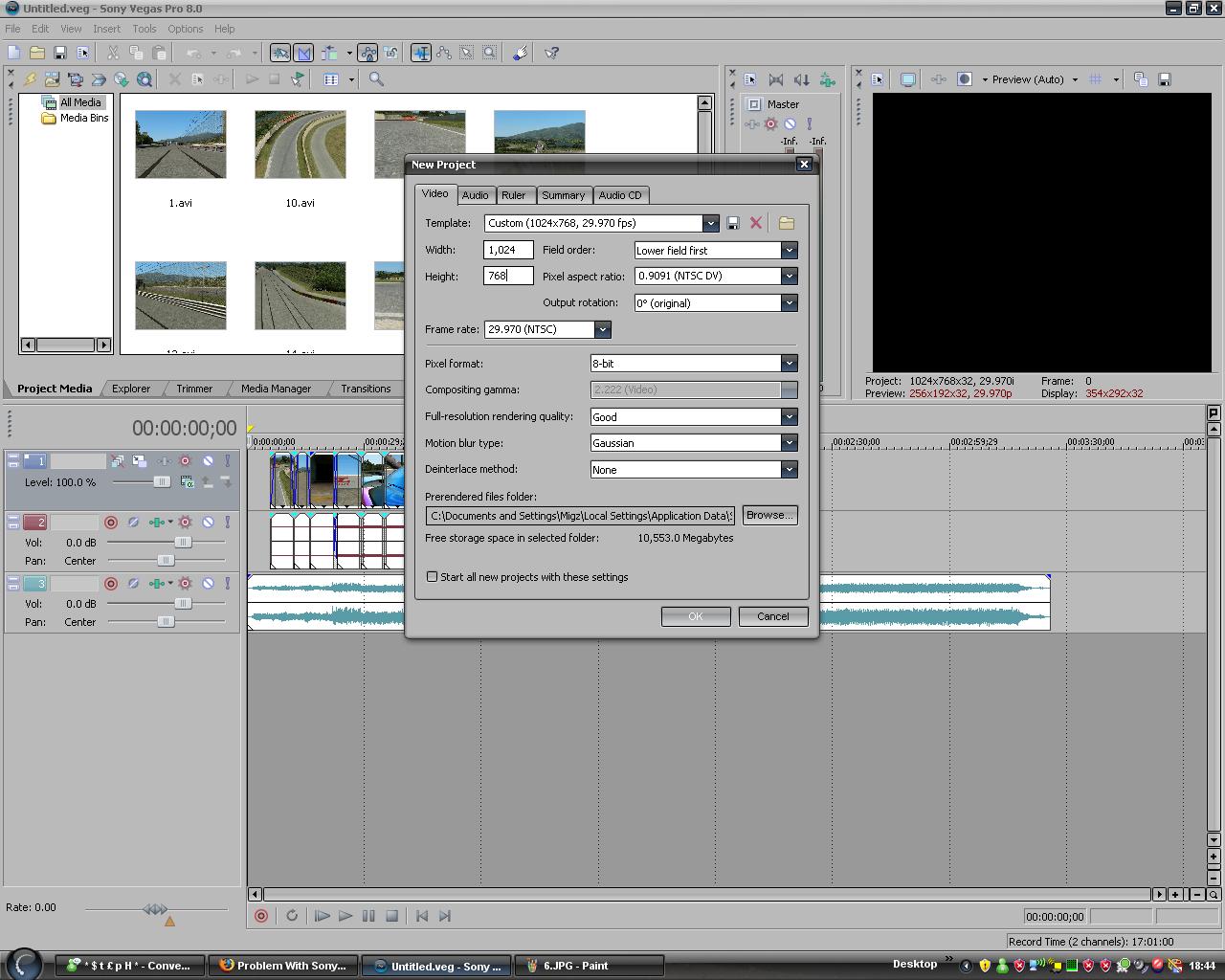Enable 'Start all new projects with these settings'
Image resolution: width=1225 pixels, height=980 pixels.
coord(433,577)
